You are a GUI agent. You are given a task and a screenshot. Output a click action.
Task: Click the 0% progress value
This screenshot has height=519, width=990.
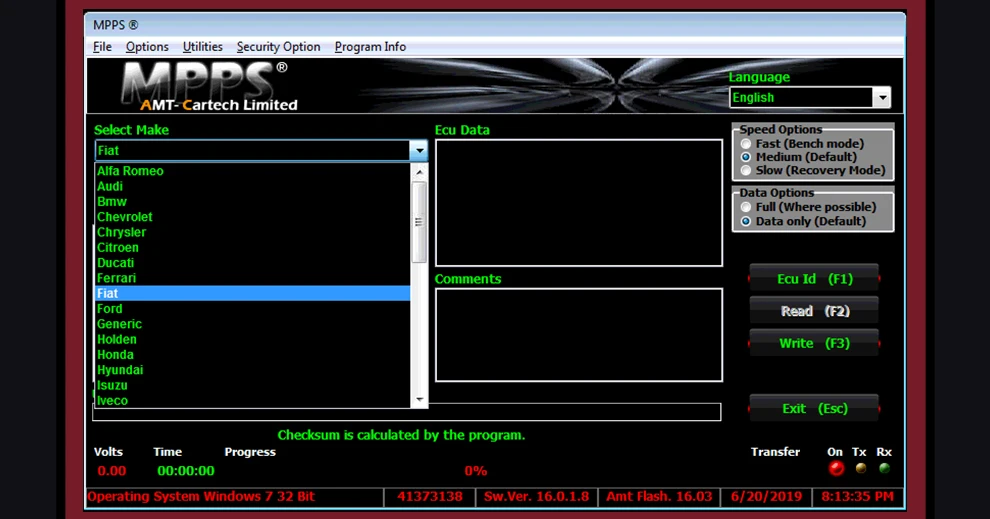click(475, 470)
